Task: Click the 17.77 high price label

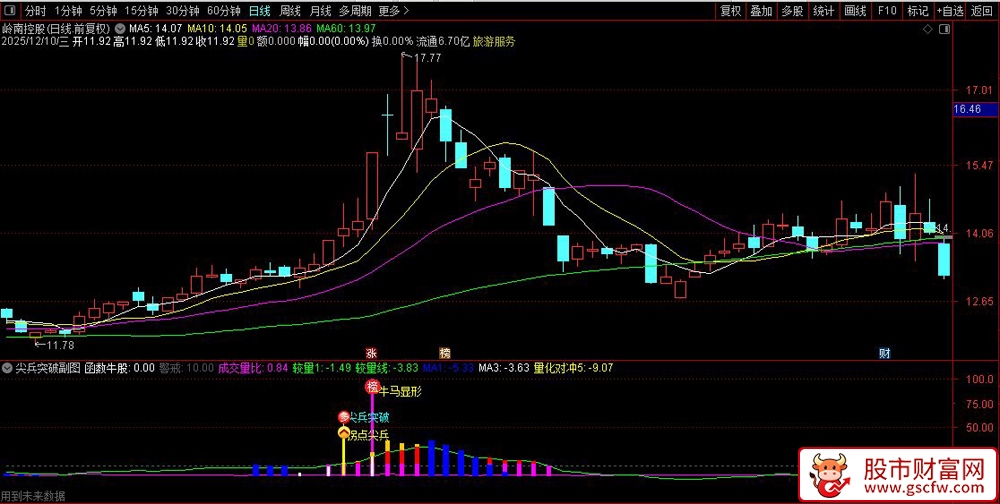Action: click(x=427, y=58)
